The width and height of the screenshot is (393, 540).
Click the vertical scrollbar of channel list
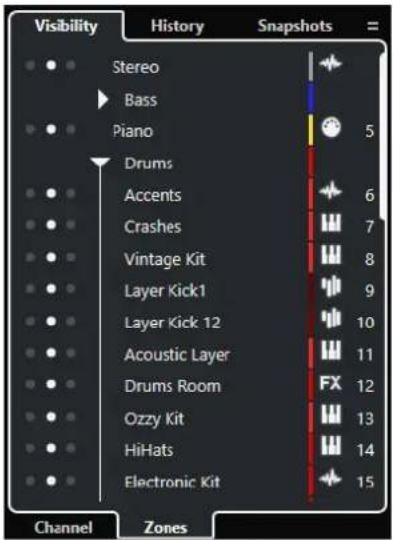click(383, 136)
